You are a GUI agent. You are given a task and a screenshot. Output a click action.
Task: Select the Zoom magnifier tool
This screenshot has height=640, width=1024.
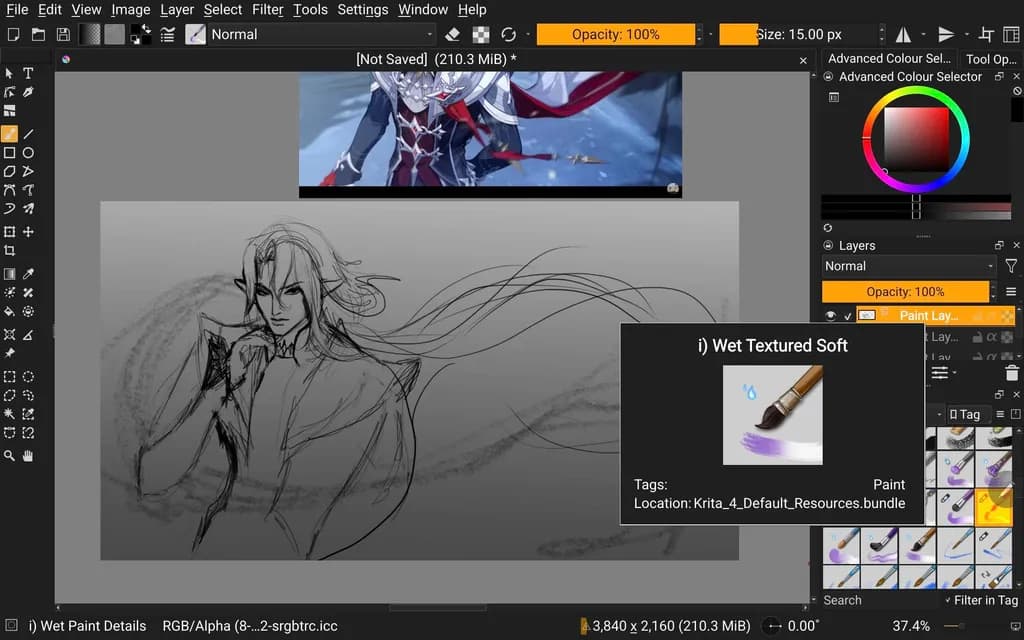coord(9,456)
